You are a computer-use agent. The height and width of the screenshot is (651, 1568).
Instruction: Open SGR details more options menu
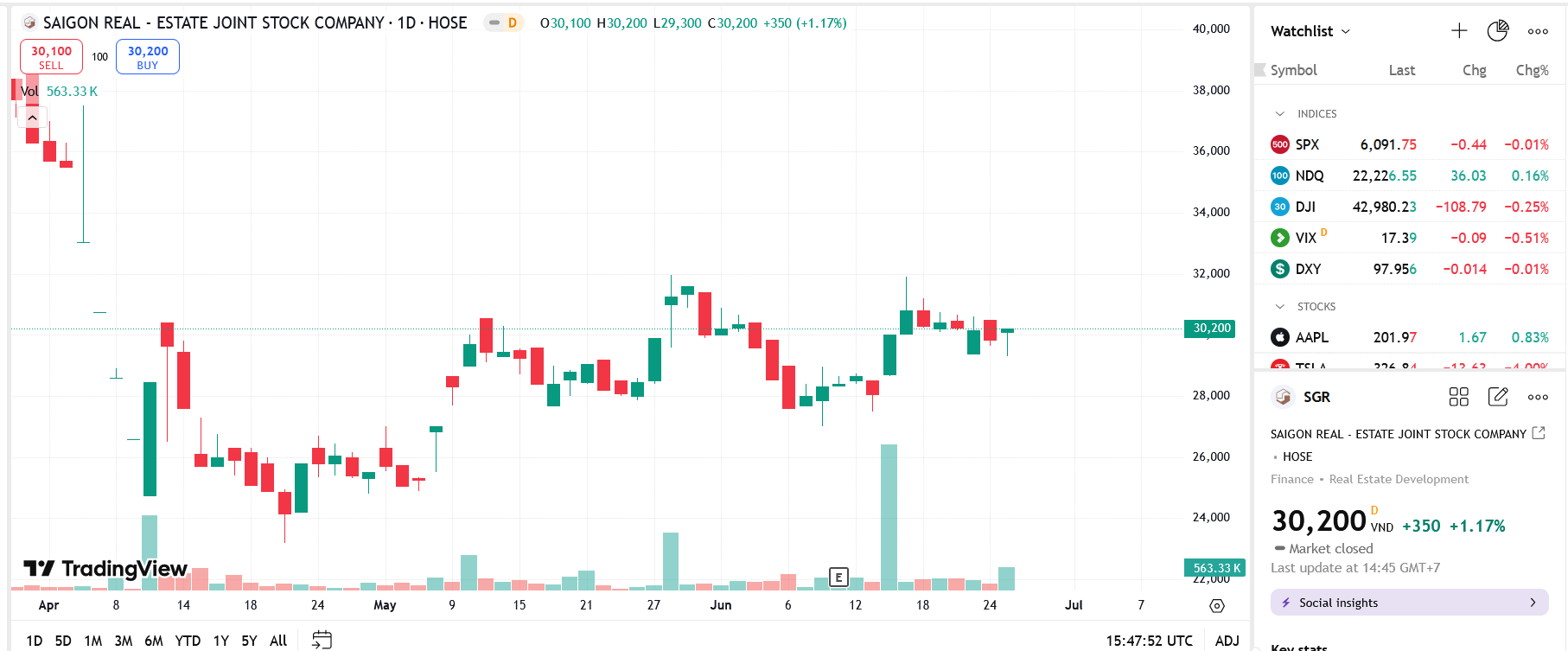(x=1538, y=397)
